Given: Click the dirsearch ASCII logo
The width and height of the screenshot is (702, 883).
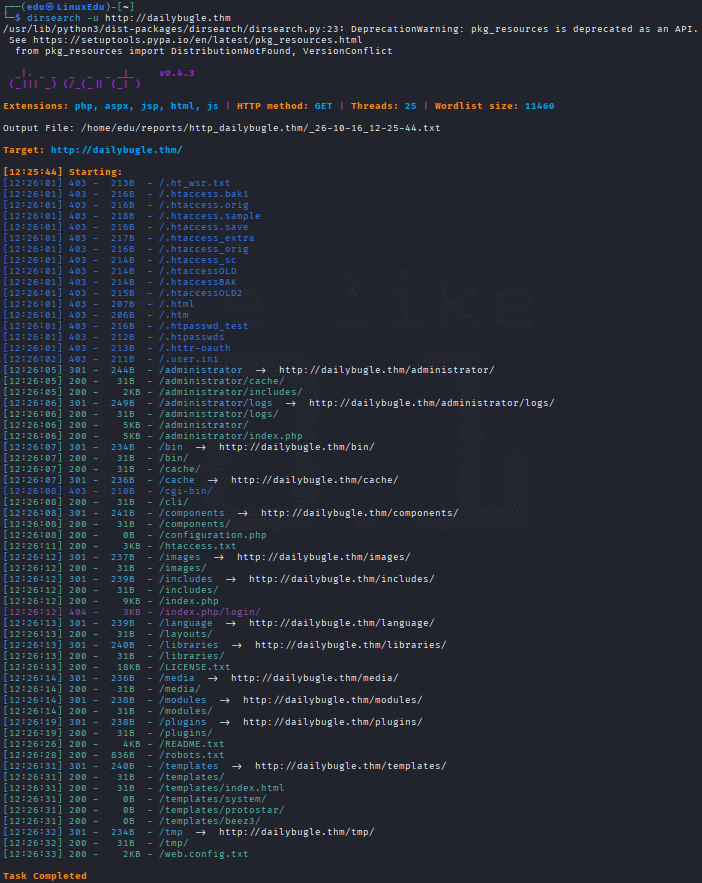Looking at the screenshot, I should [x=74, y=81].
